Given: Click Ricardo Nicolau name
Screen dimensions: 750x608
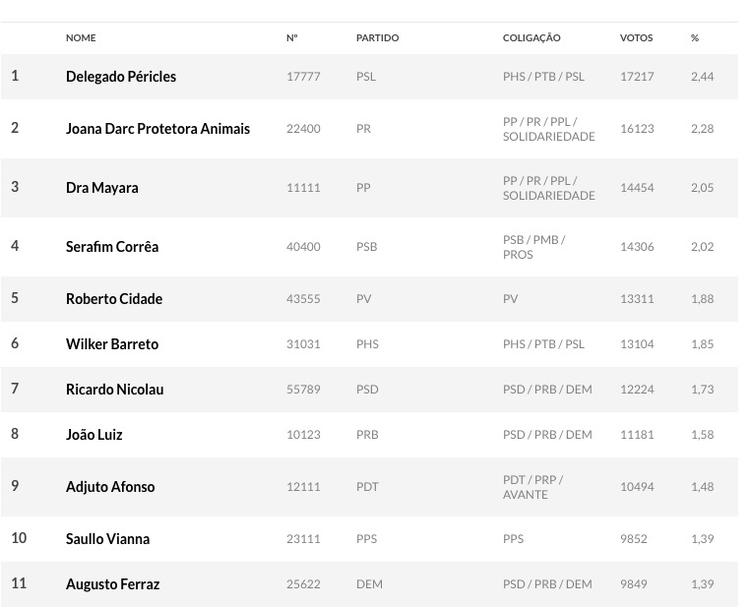Looking at the screenshot, I should 115,390.
